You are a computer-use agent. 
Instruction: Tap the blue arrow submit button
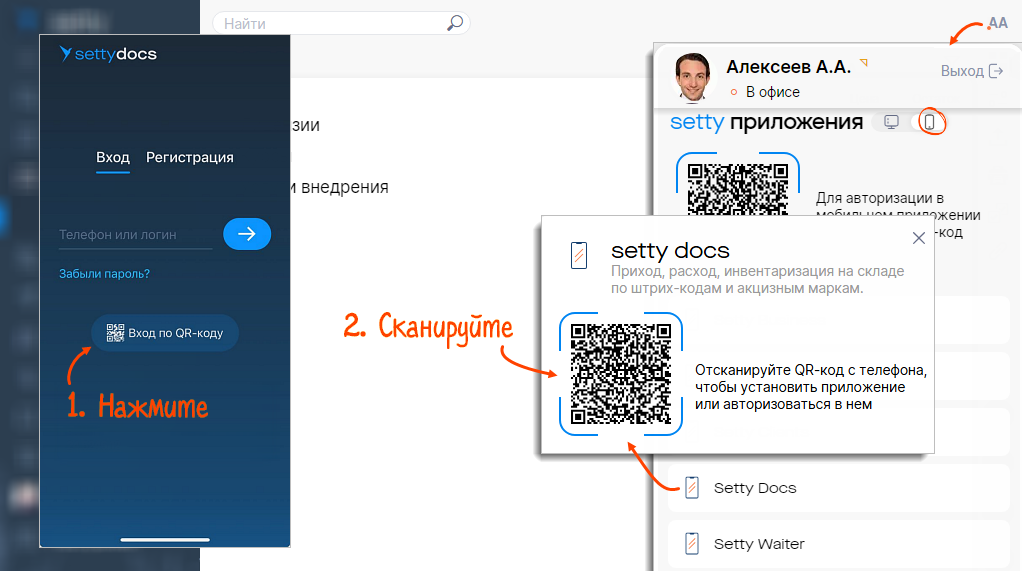pos(247,234)
